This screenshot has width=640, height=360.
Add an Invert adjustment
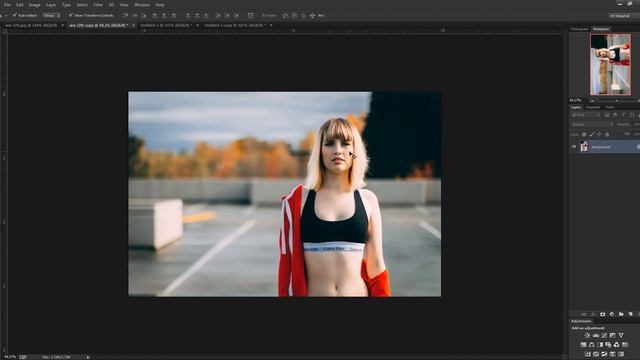click(x=588, y=354)
